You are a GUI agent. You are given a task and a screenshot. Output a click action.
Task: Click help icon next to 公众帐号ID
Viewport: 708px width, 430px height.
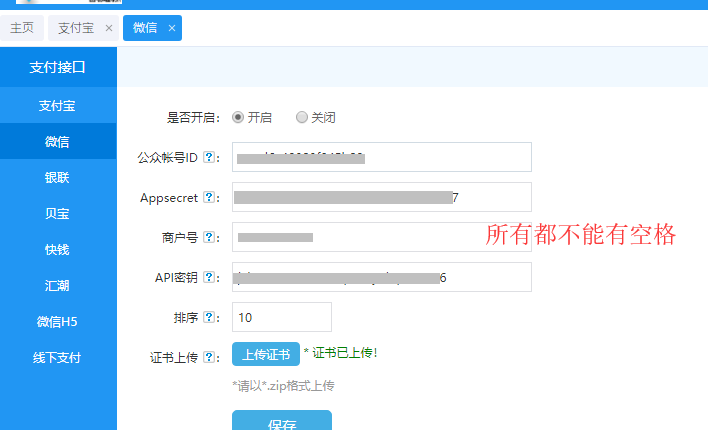tap(209, 157)
